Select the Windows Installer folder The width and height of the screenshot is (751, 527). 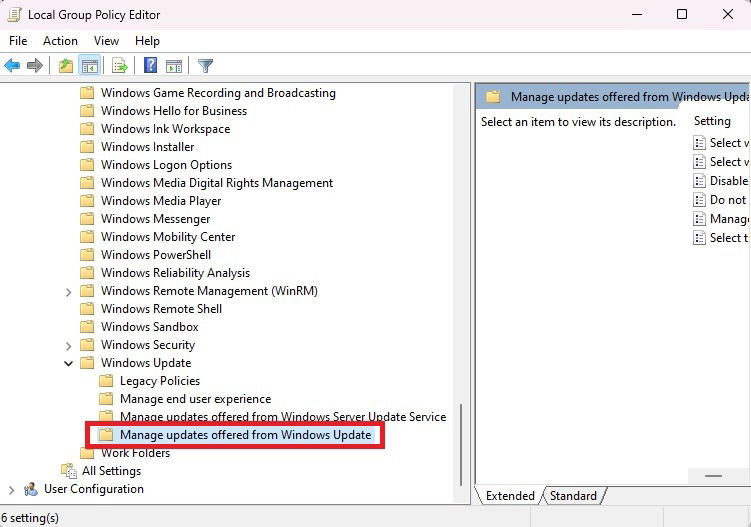click(x=148, y=147)
